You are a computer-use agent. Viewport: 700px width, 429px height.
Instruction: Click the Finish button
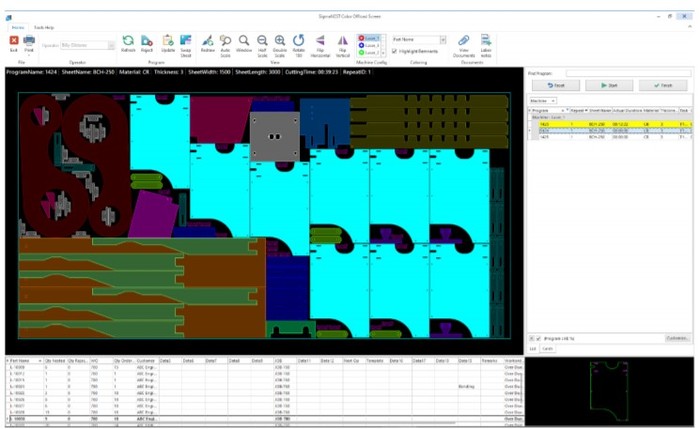tap(663, 85)
